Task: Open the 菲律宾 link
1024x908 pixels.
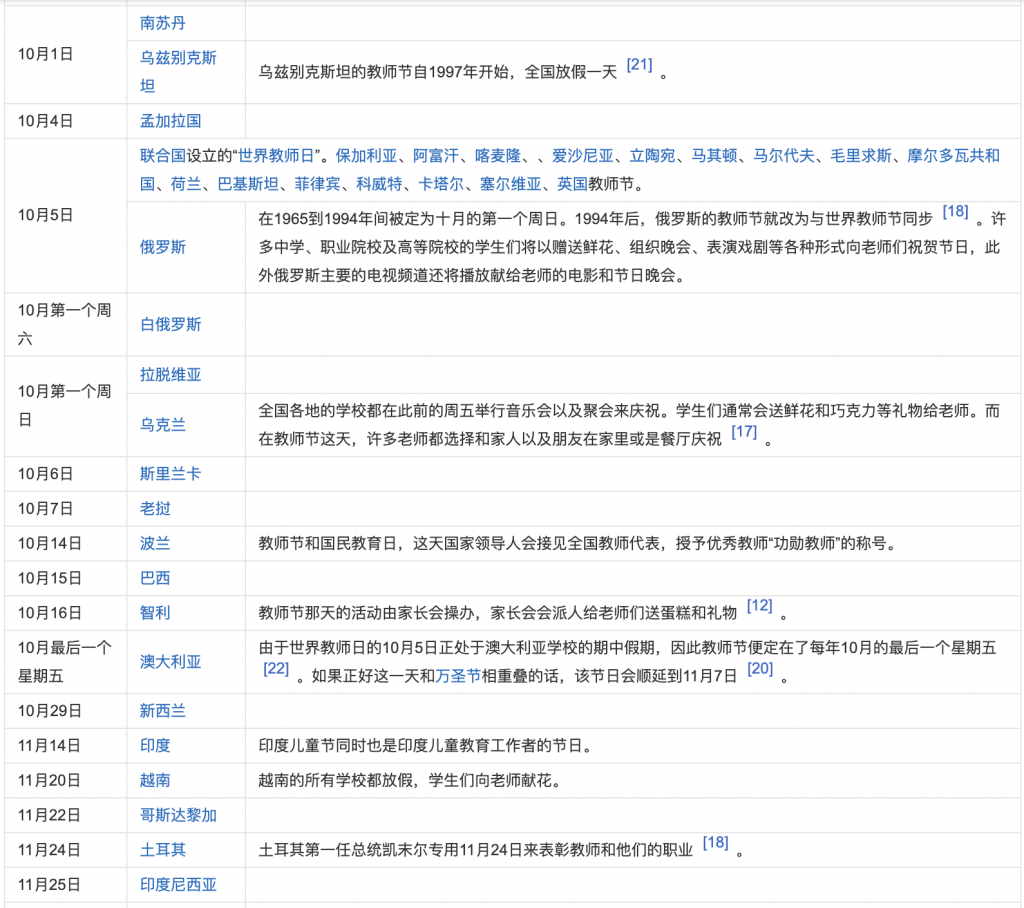Action: (317, 185)
